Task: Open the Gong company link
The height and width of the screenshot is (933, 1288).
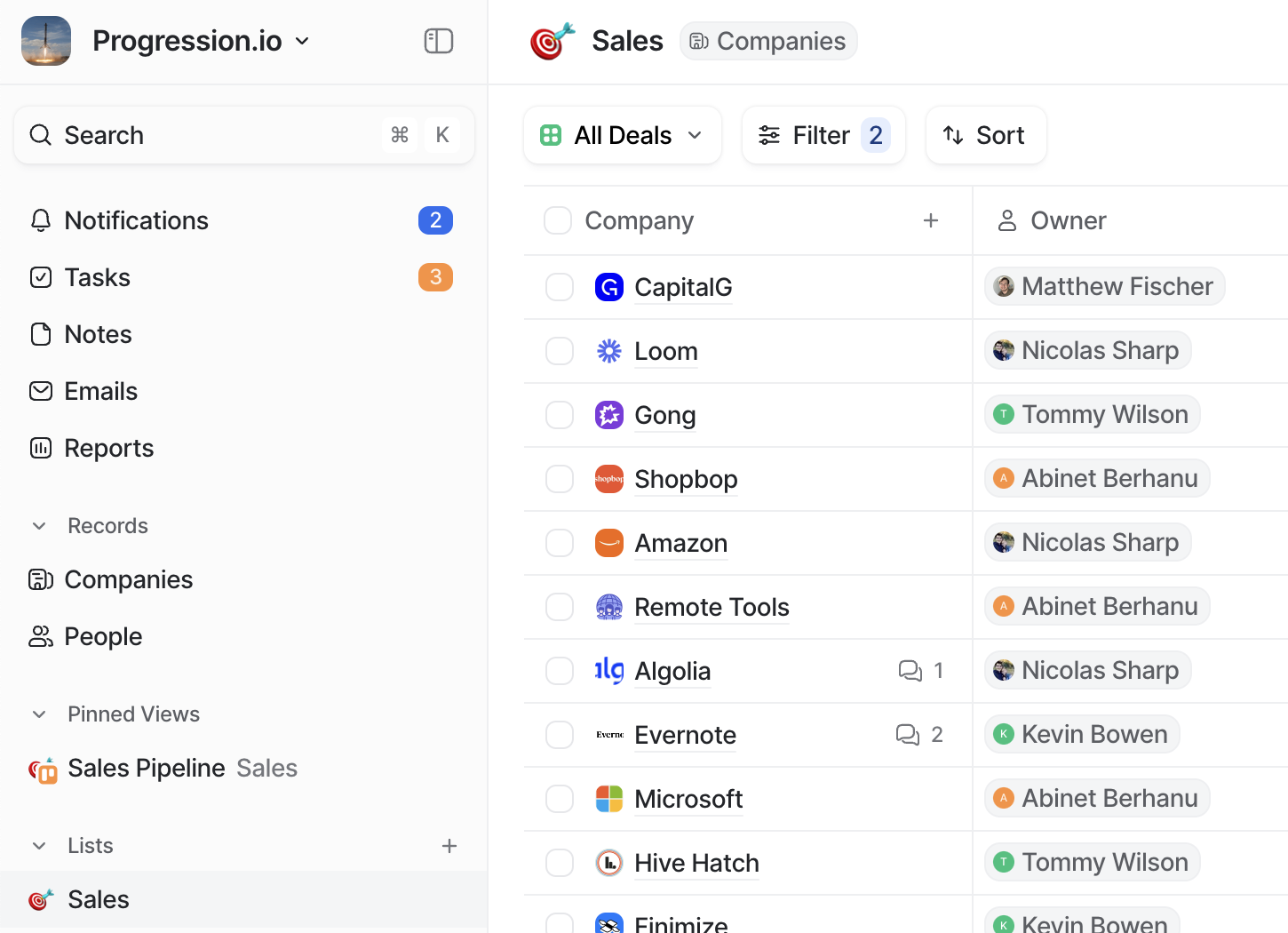Action: [665, 415]
